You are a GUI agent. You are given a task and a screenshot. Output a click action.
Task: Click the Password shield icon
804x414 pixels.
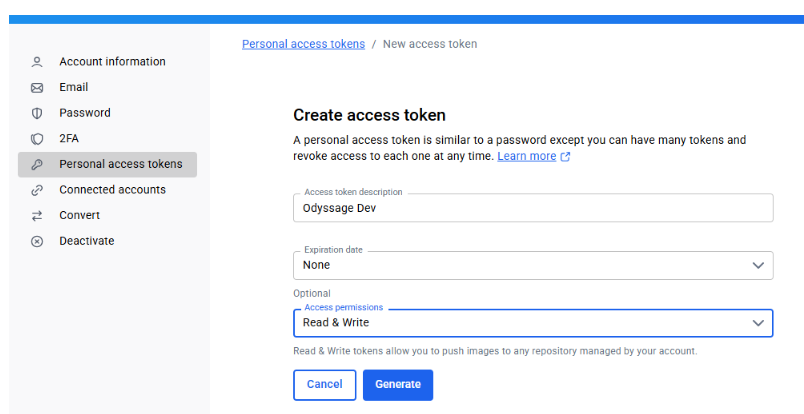click(37, 113)
